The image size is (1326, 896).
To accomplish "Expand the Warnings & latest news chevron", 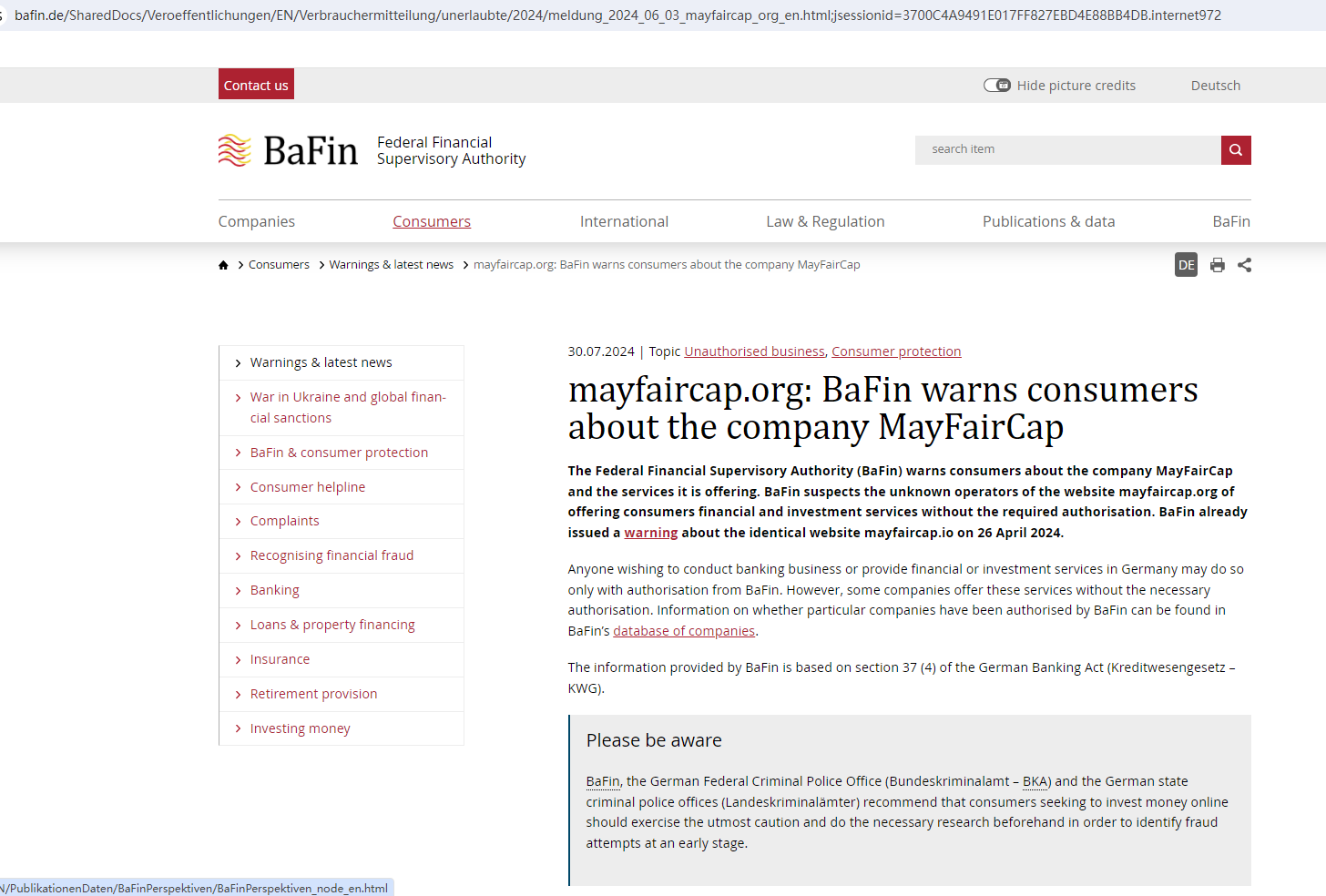I will tap(239, 363).
